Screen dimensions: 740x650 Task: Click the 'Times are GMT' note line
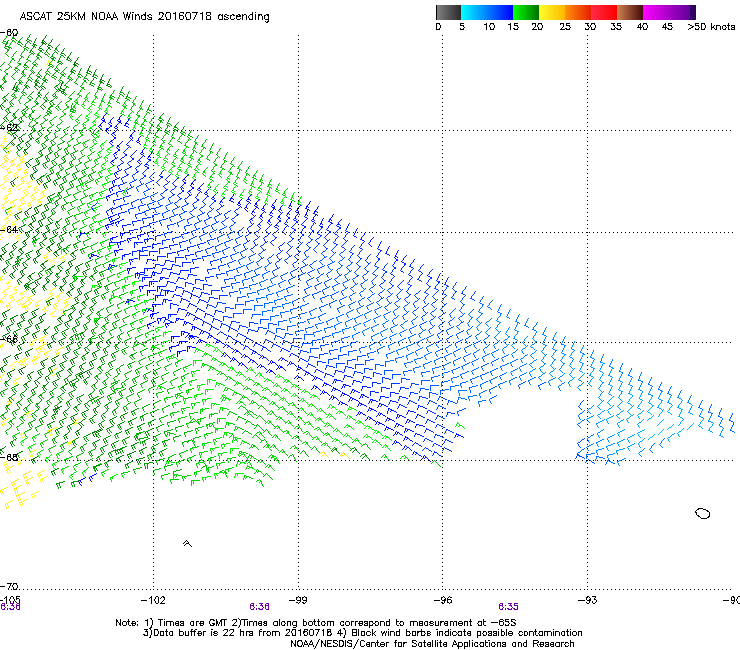[x=316, y=623]
